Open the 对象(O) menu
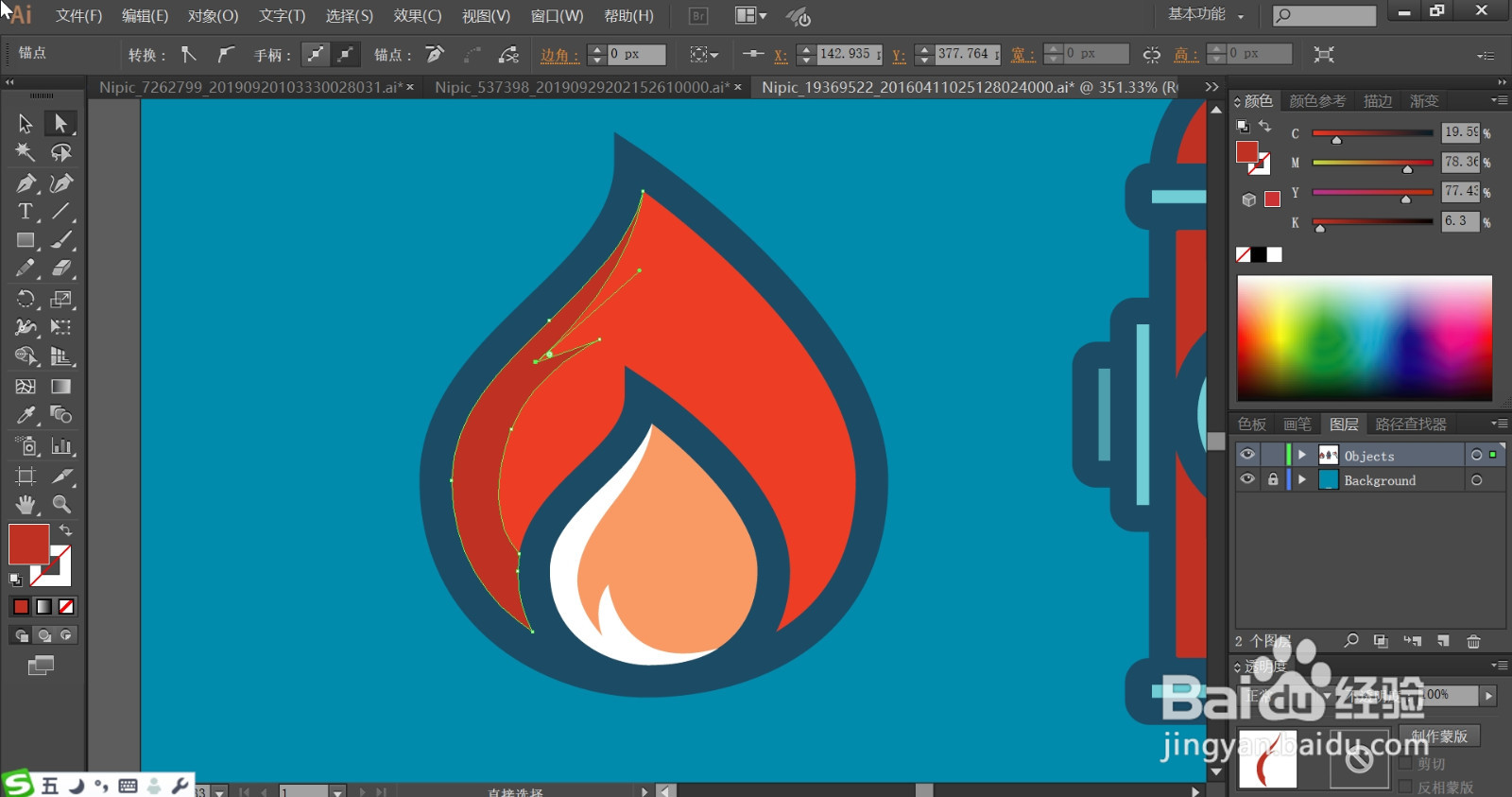The height and width of the screenshot is (797, 1512). 213,16
